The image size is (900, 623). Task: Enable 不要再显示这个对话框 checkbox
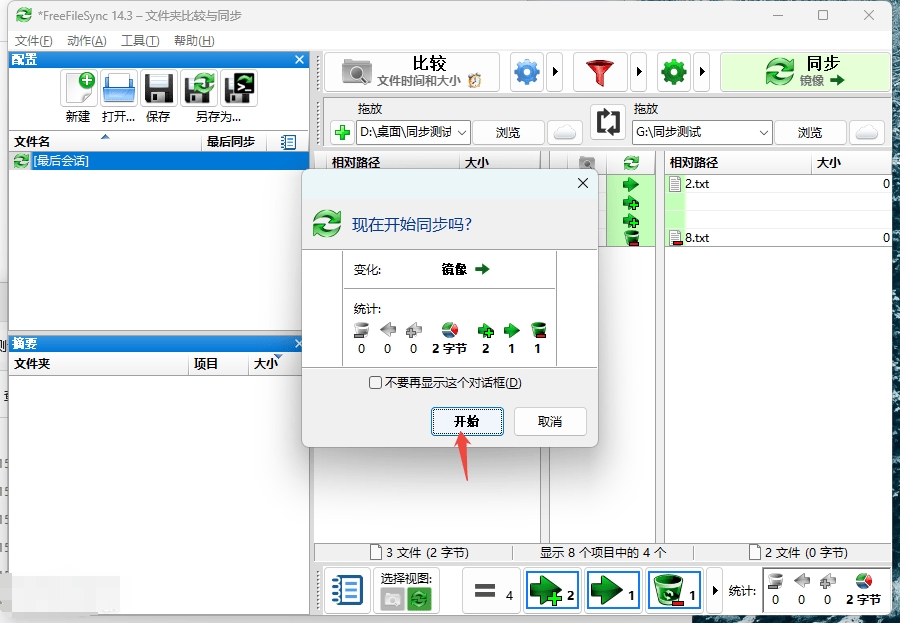click(x=375, y=382)
